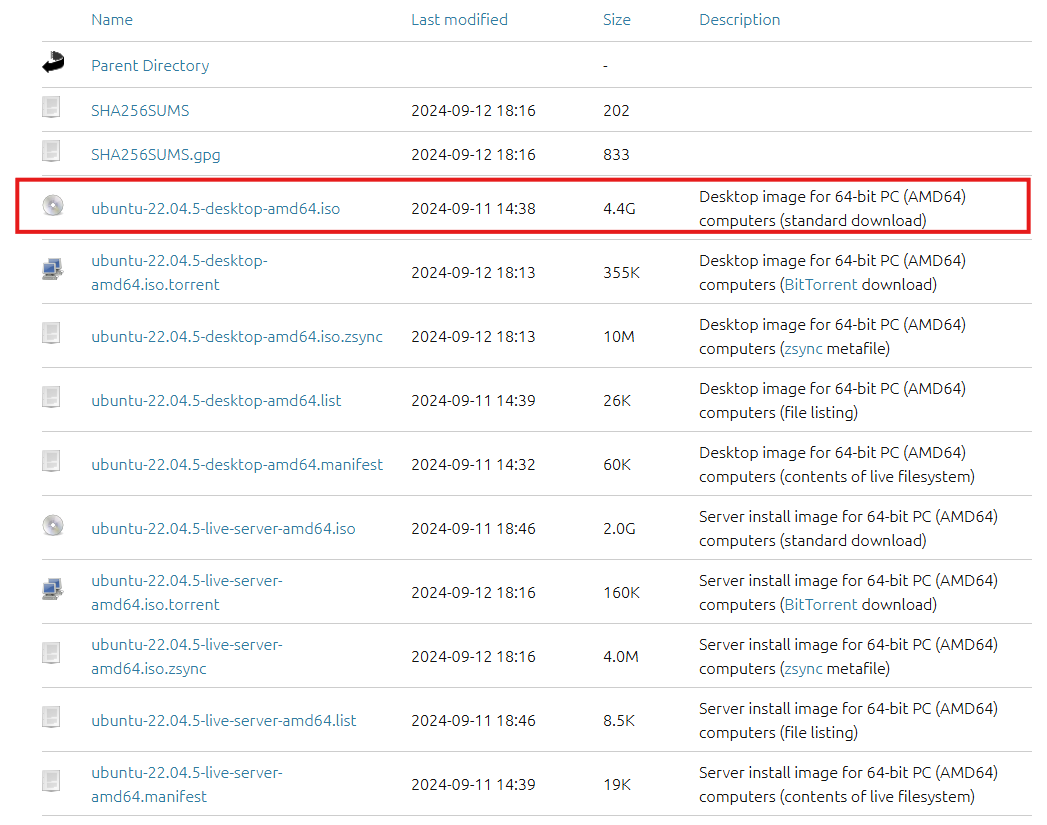Viewport: 1047px width, 825px height.
Task: Open ubuntu-22.04.5-desktop-amd64.manifest link
Action: 237,465
